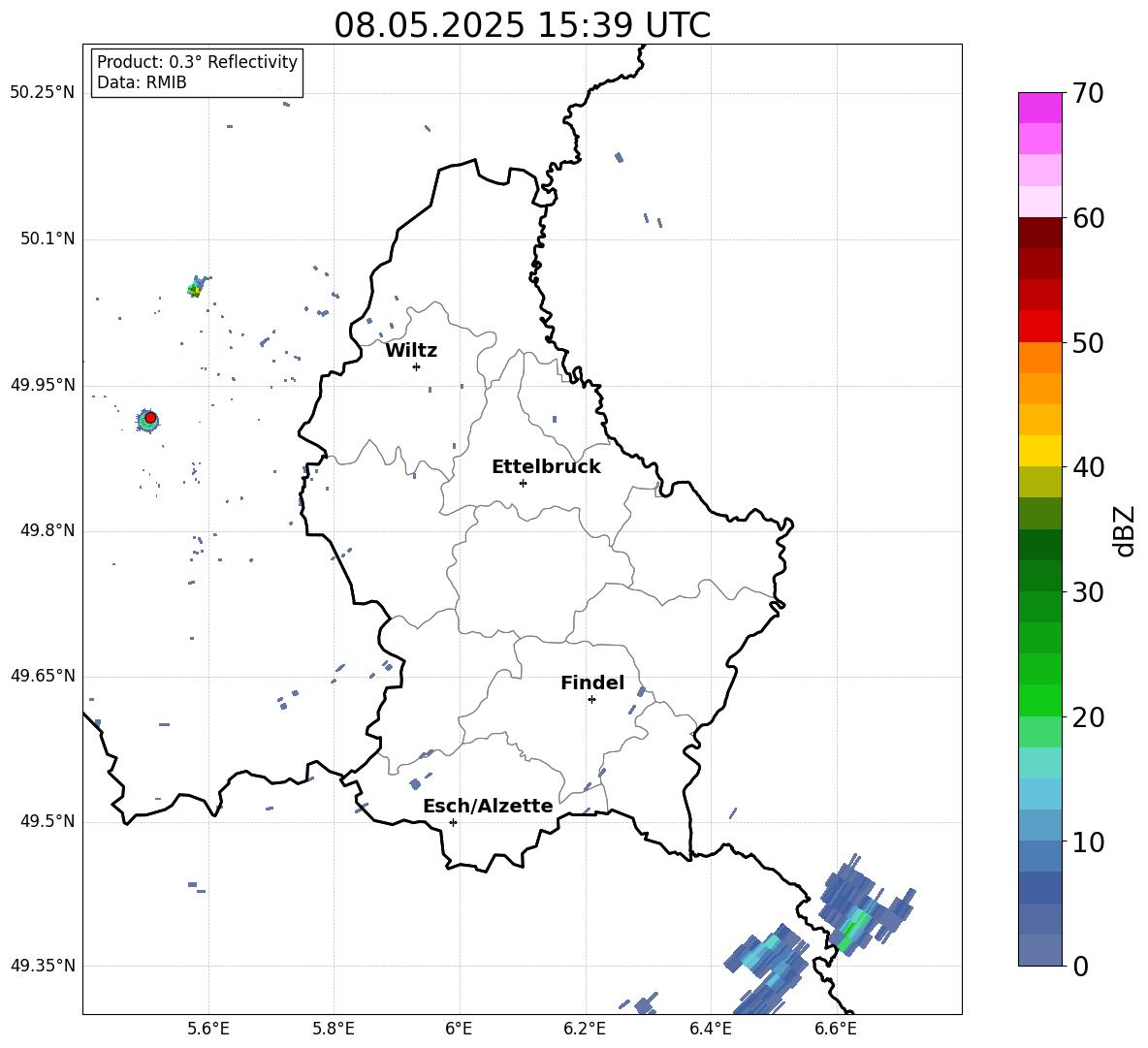Viewport: 1148px width, 1048px height.
Task: Click the 70 value on the colorbar
Action: point(1088,93)
